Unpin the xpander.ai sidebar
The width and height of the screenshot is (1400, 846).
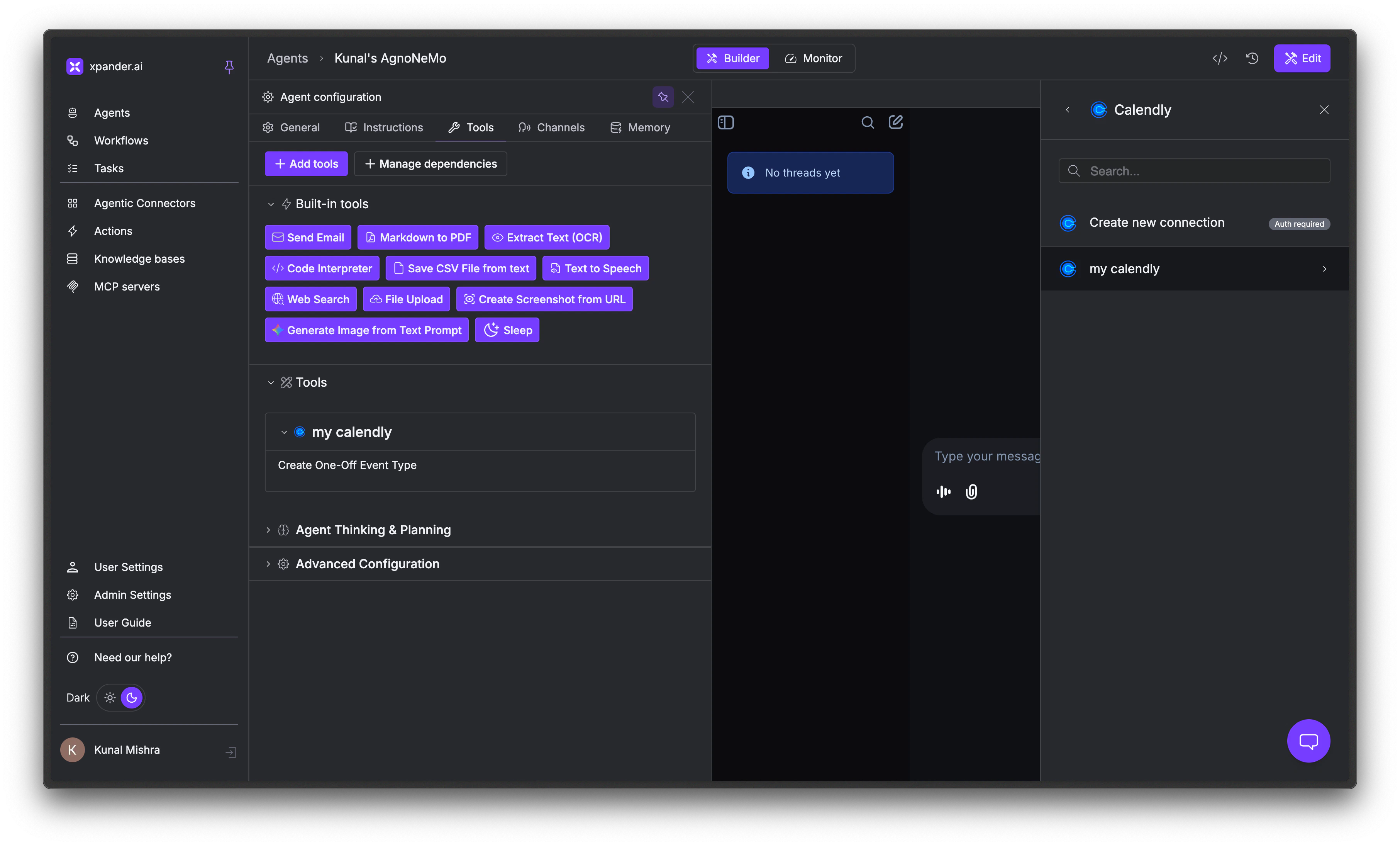[x=229, y=66]
